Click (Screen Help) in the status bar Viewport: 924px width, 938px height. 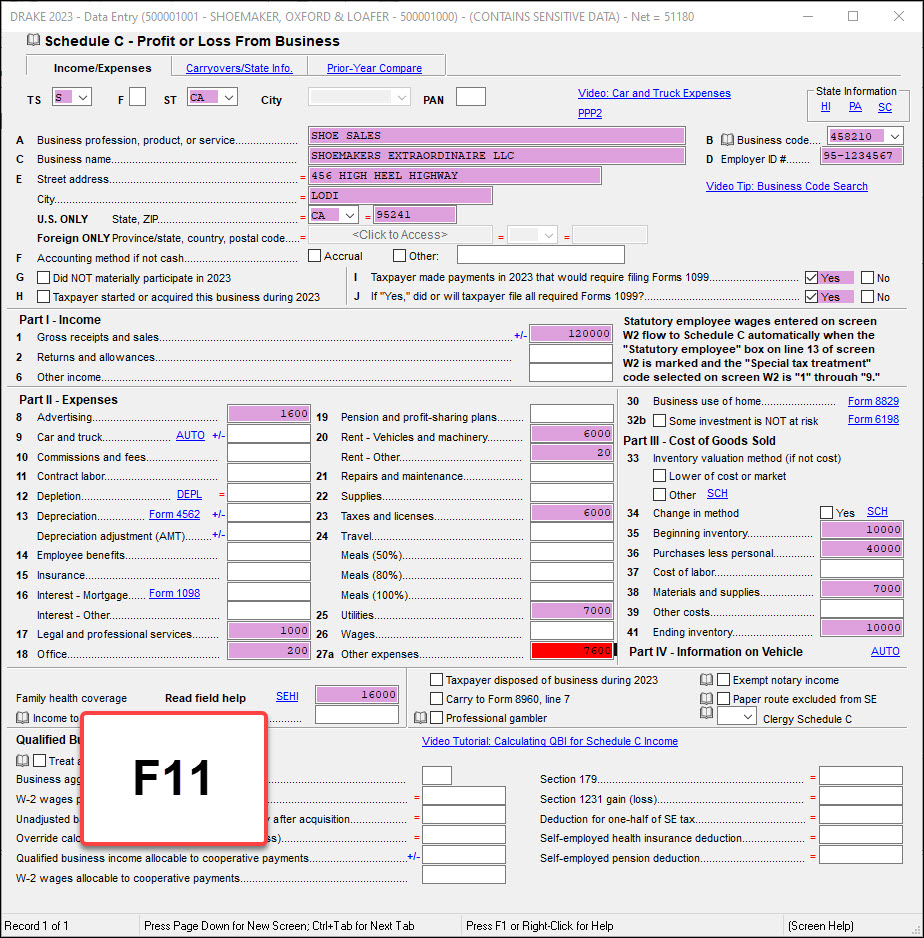click(821, 926)
